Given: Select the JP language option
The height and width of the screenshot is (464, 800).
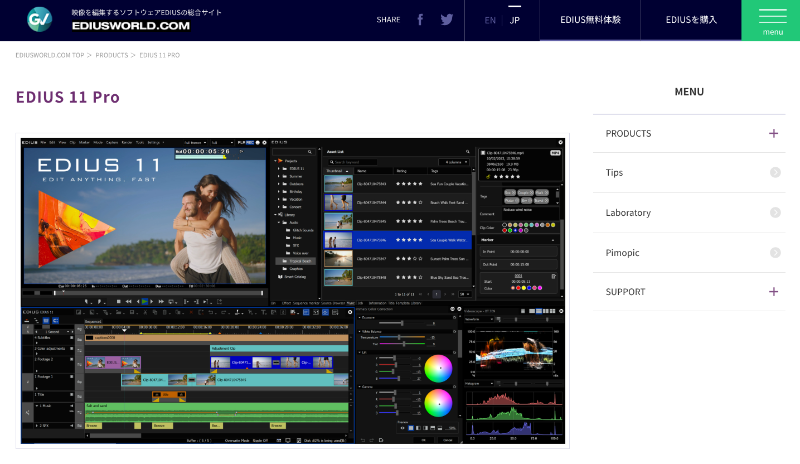Looking at the screenshot, I should [514, 20].
